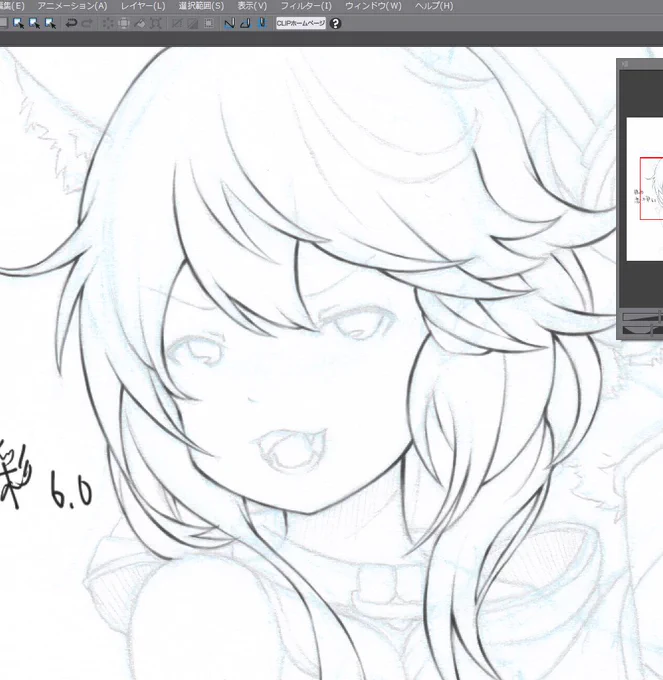Click the Scale/Rotate transform icon

coord(156,23)
